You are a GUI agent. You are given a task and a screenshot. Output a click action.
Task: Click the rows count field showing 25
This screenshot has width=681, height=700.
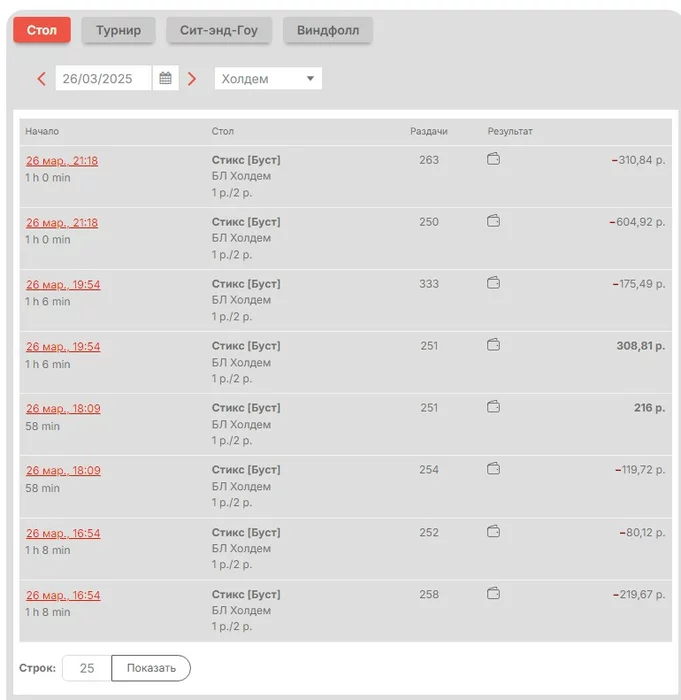[x=87, y=668]
